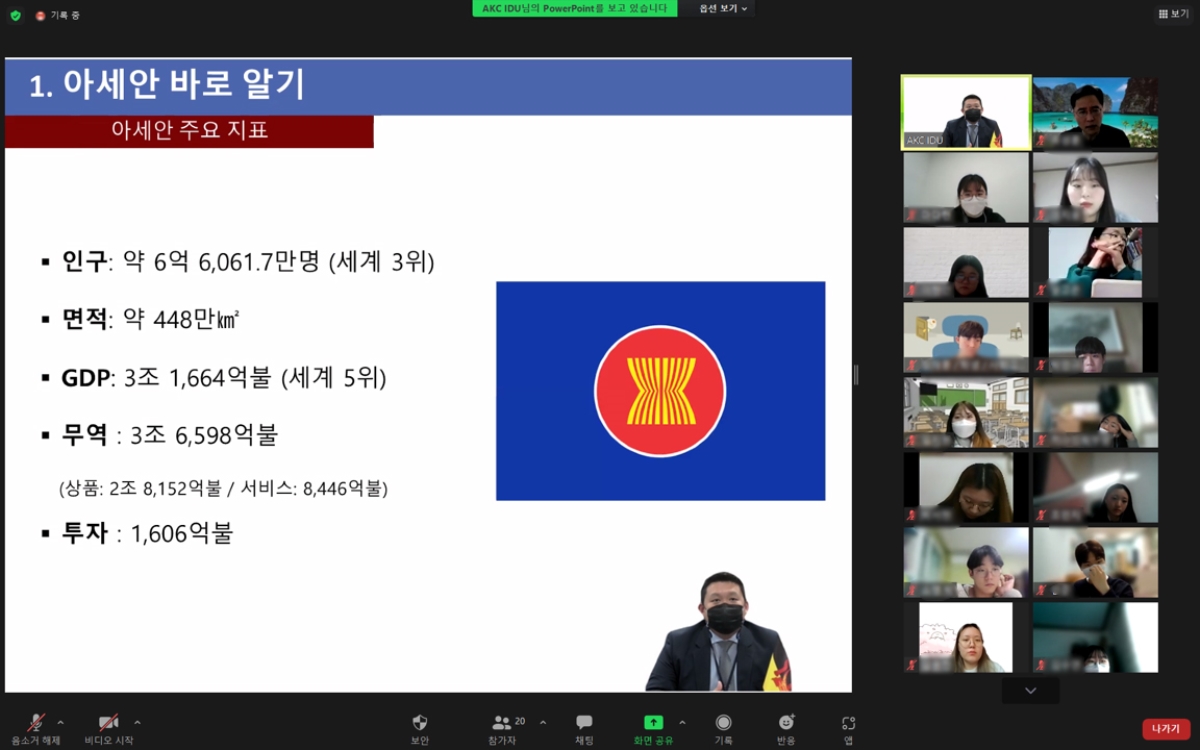Open the 옵션 보기 dropdown
The width and height of the screenshot is (1200, 750).
click(722, 8)
